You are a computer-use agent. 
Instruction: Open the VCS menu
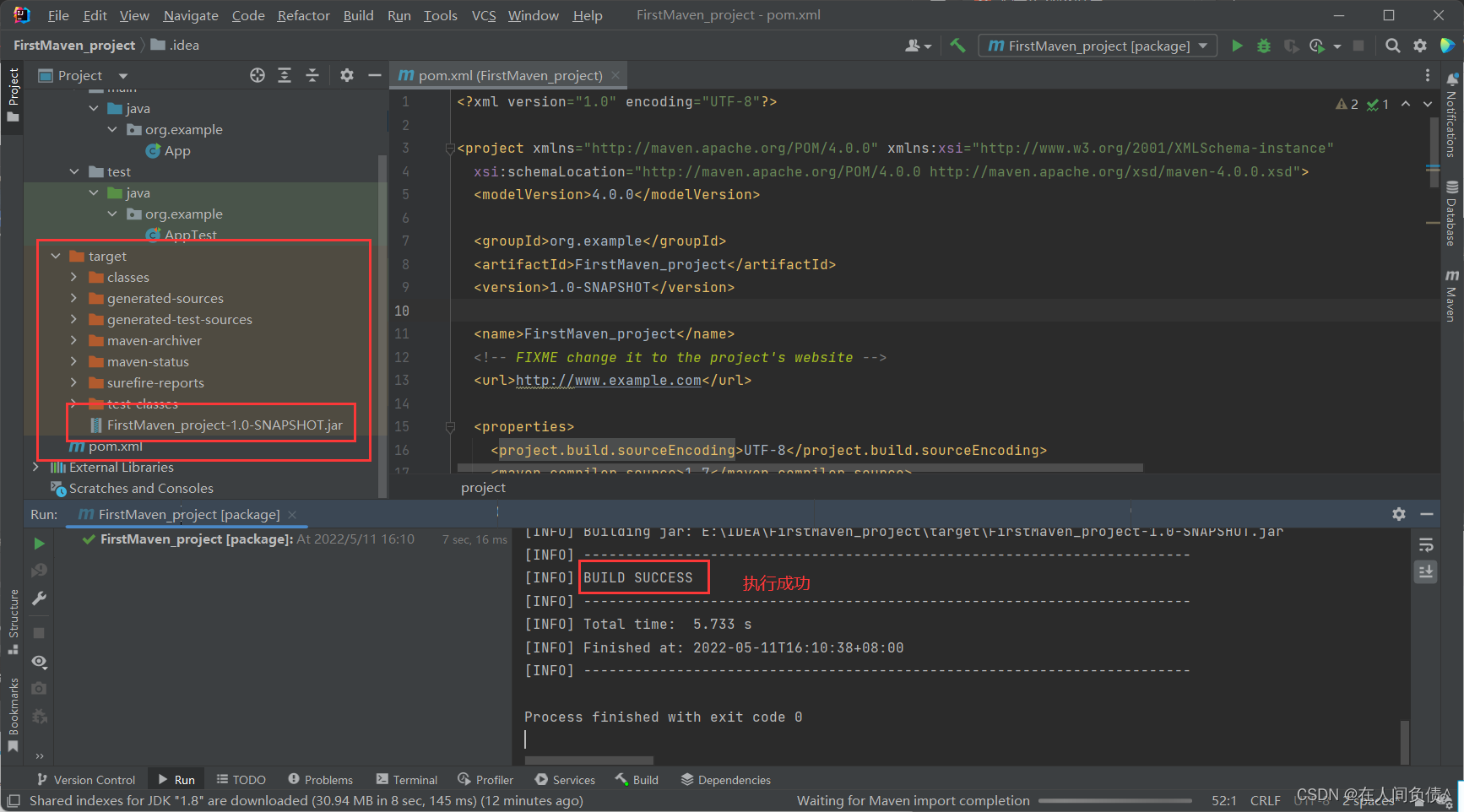point(484,15)
